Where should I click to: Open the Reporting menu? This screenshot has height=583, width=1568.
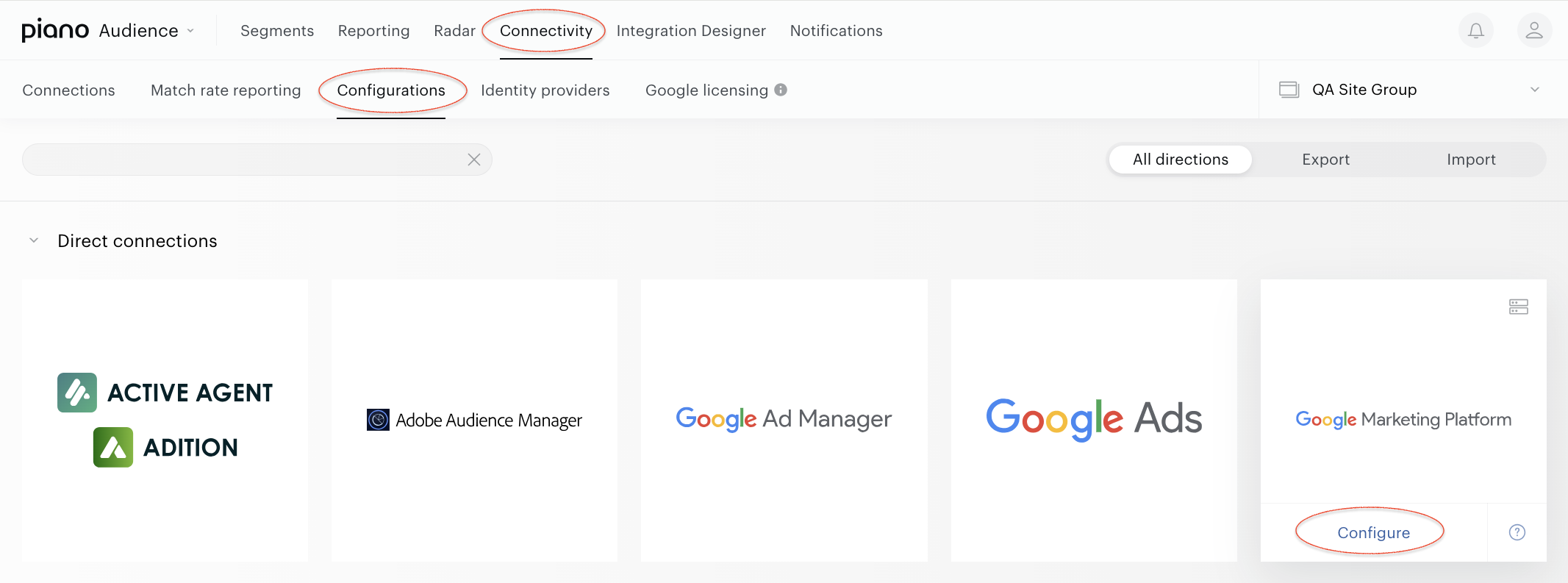click(373, 31)
